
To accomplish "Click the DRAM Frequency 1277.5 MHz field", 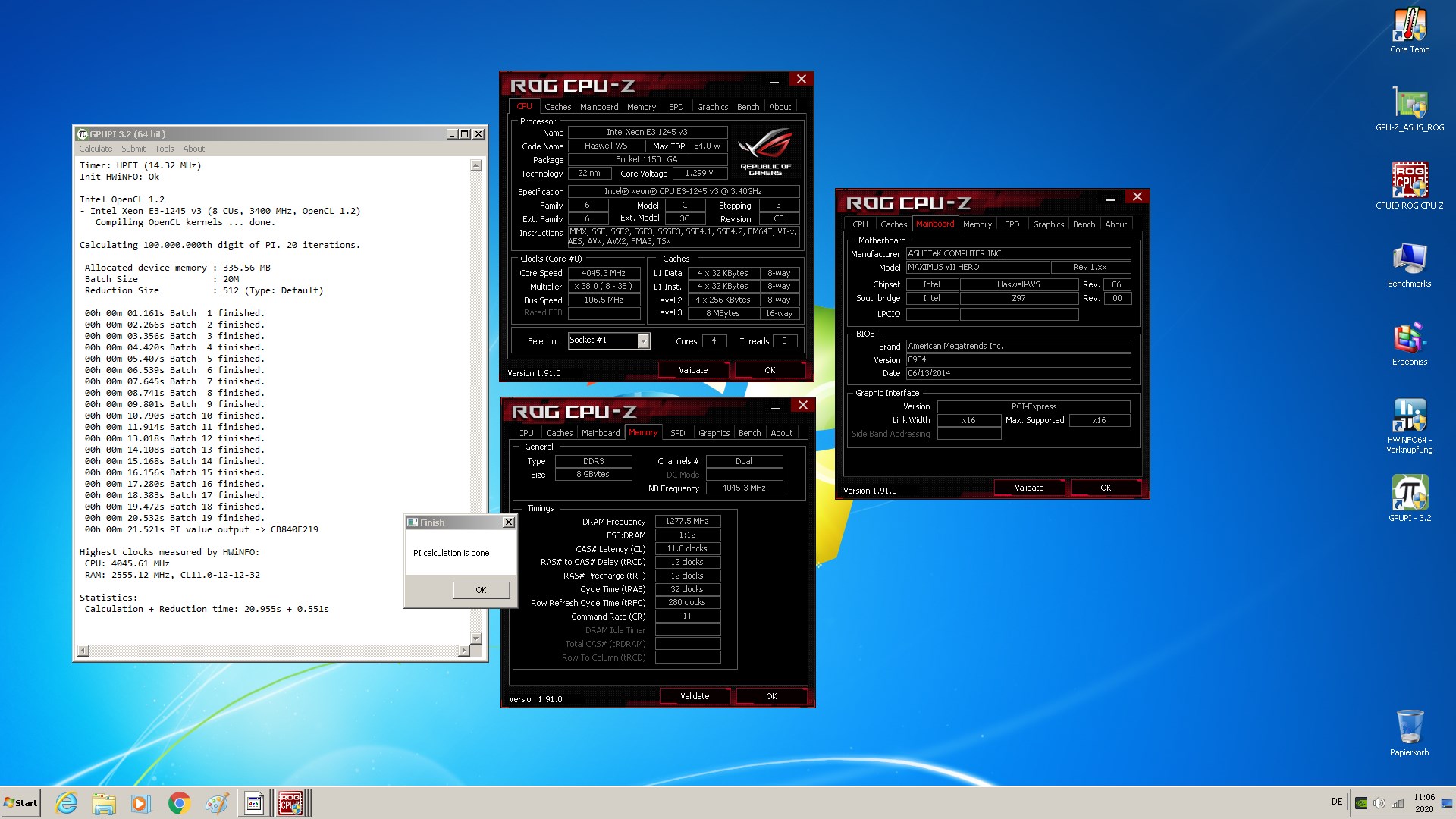I will [x=687, y=522].
